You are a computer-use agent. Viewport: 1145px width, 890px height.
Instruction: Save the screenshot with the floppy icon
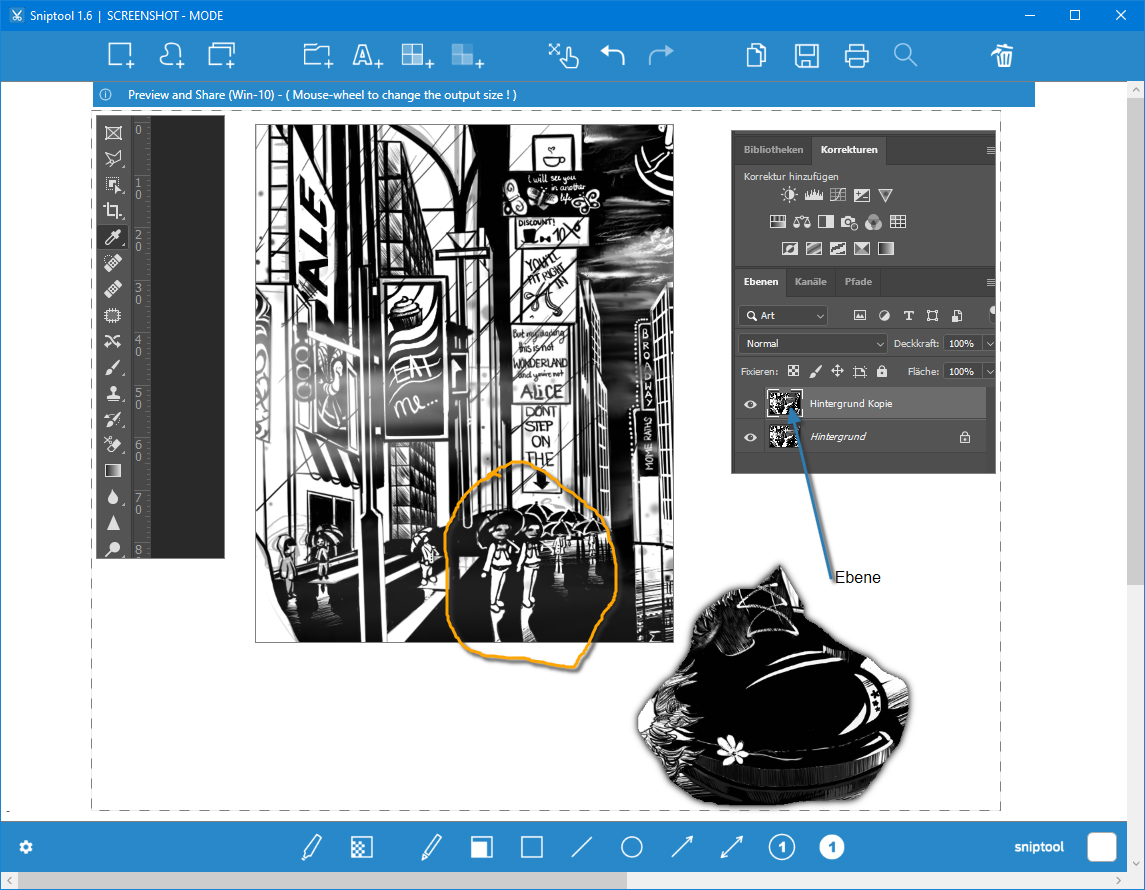[x=806, y=55]
